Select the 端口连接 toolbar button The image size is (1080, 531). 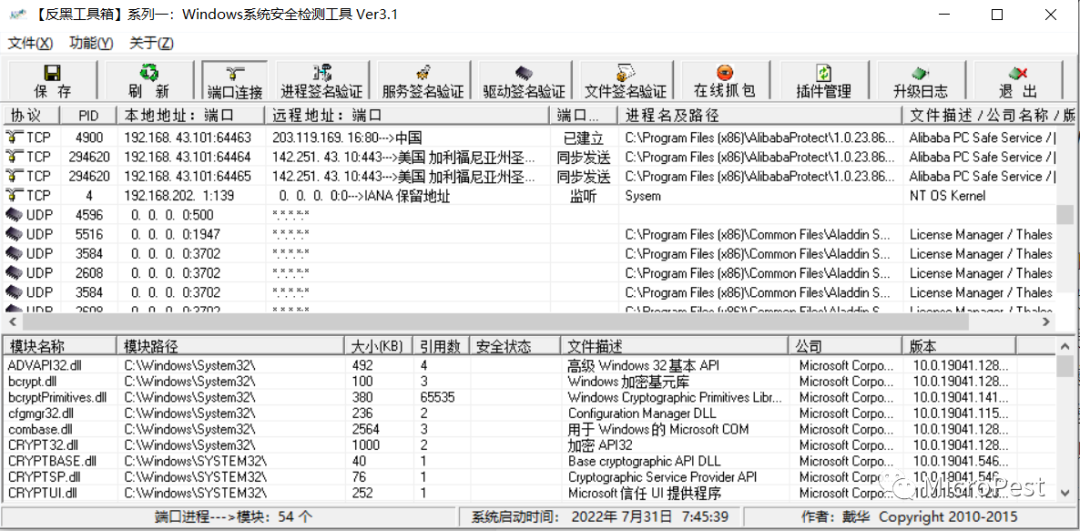pos(235,81)
